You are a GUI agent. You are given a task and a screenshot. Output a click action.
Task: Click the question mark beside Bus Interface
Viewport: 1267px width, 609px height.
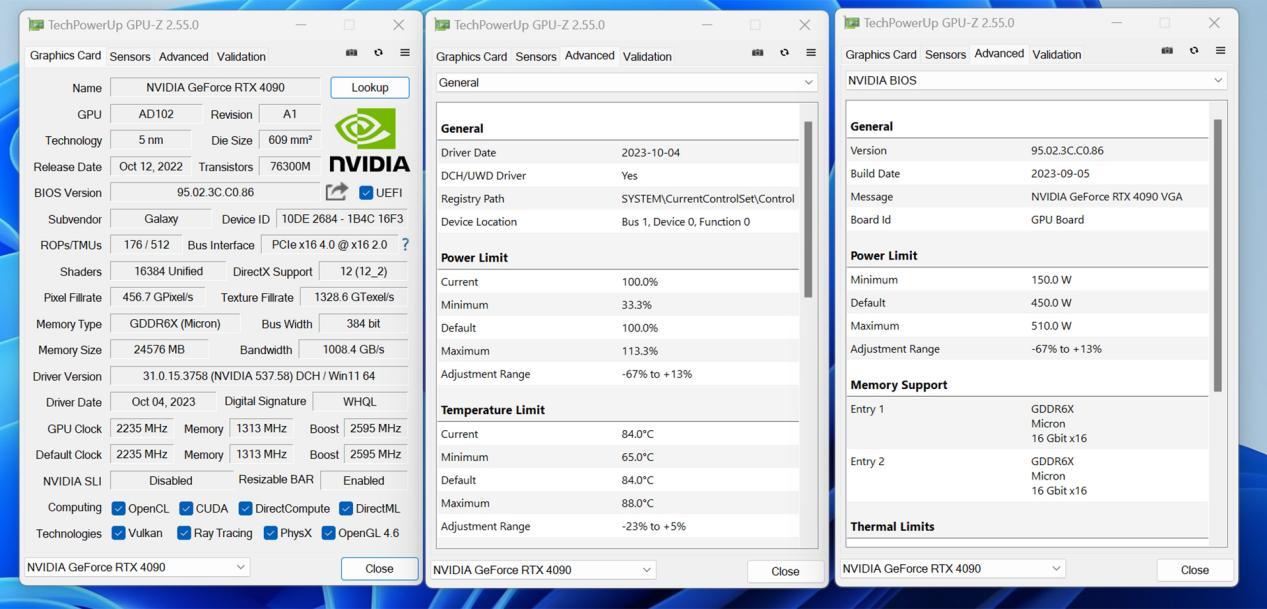[405, 244]
